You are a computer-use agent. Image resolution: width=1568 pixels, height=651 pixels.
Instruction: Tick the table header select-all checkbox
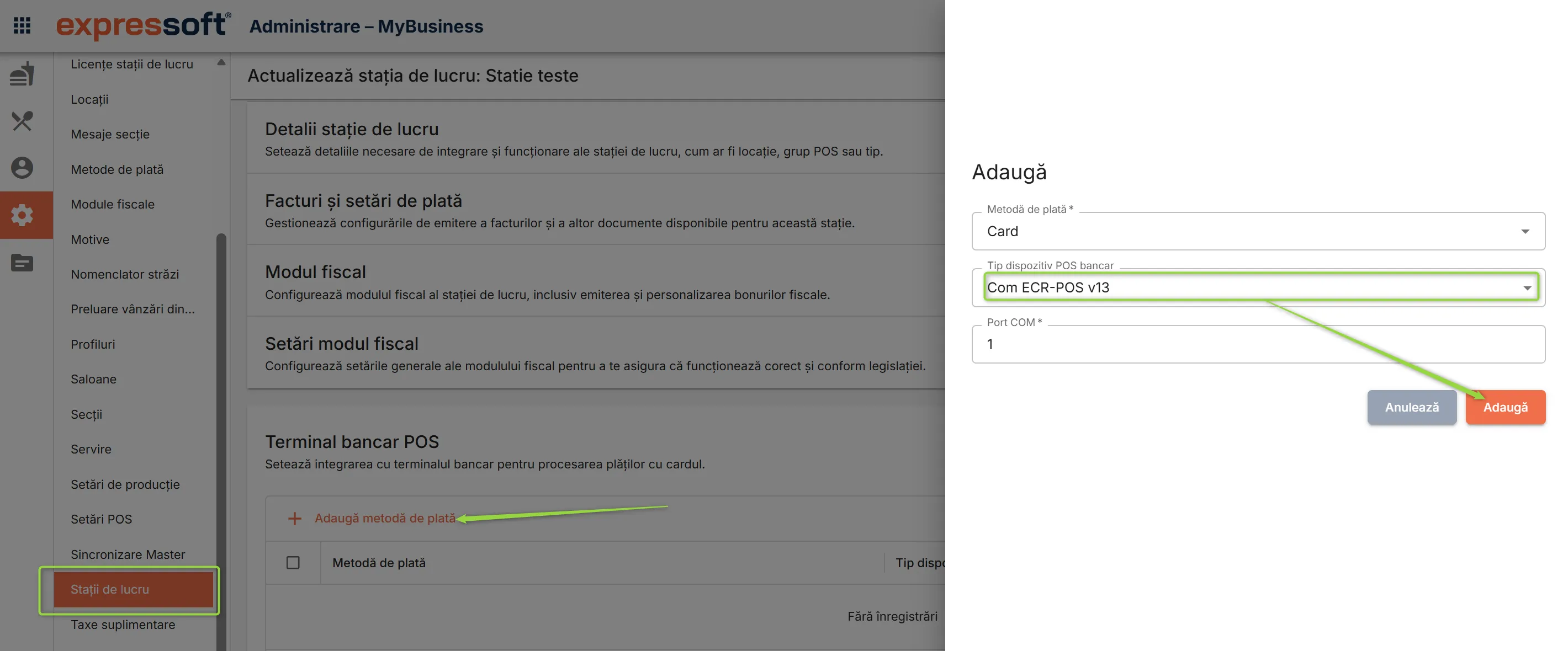click(293, 563)
